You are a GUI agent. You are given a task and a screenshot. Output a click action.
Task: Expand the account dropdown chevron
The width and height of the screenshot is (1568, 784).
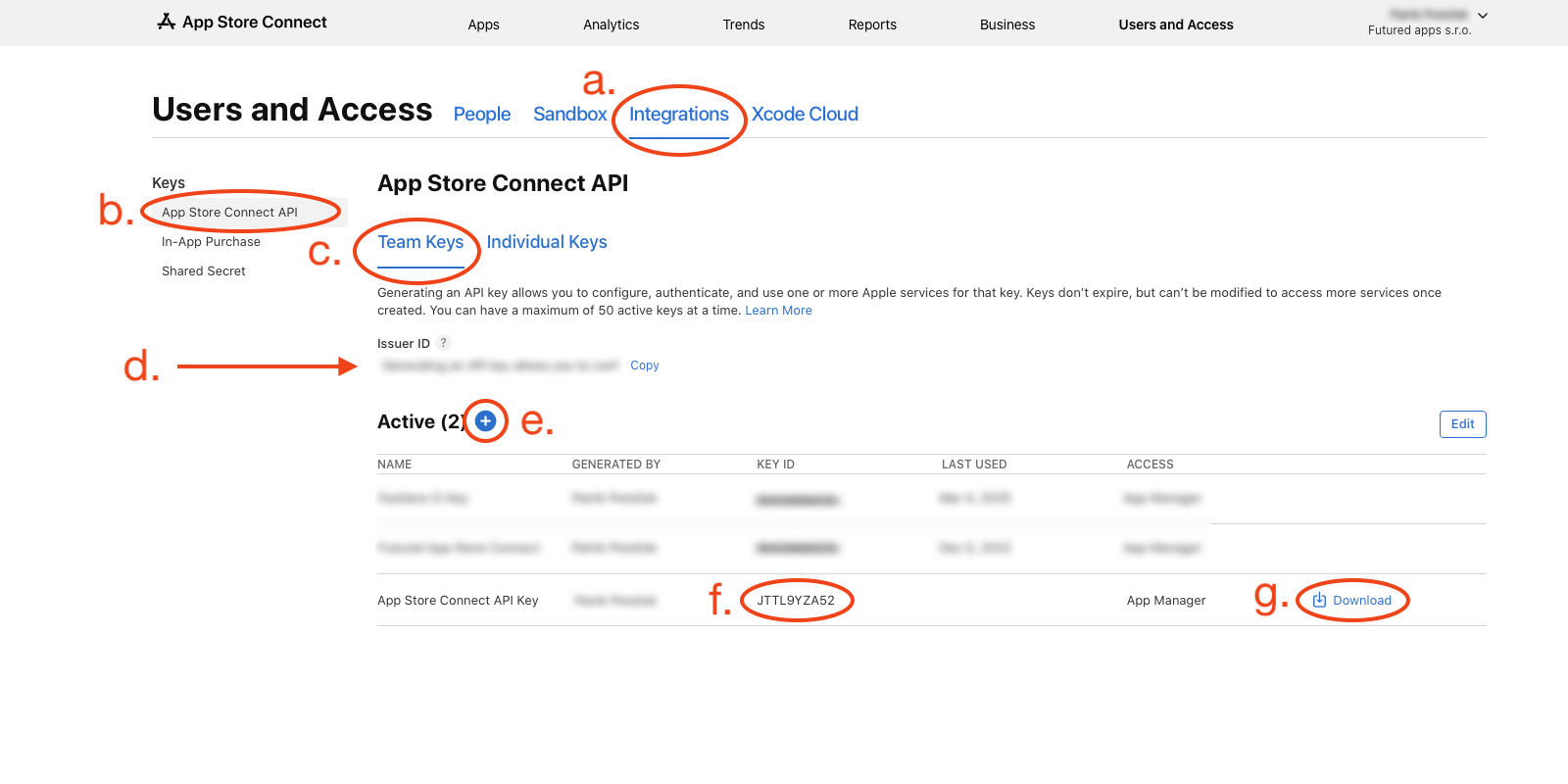1483,16
